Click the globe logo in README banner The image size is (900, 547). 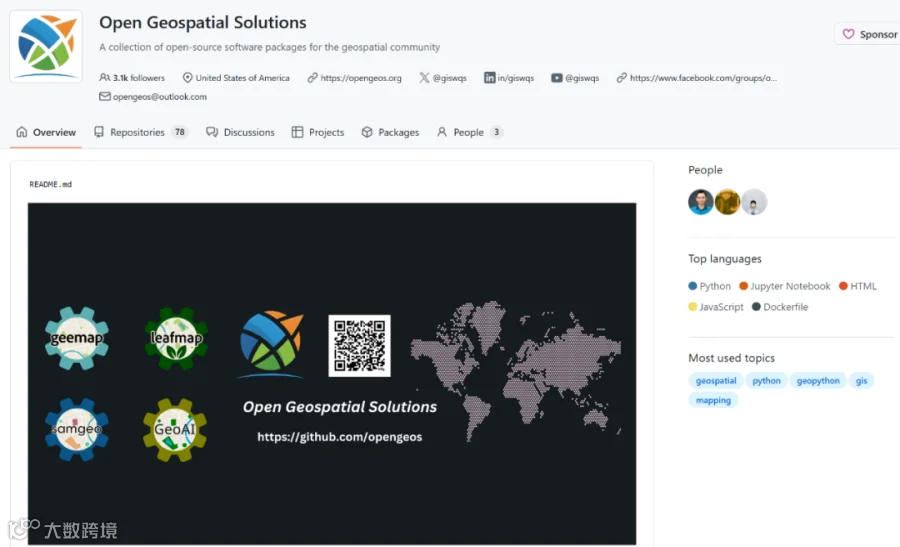(271, 343)
